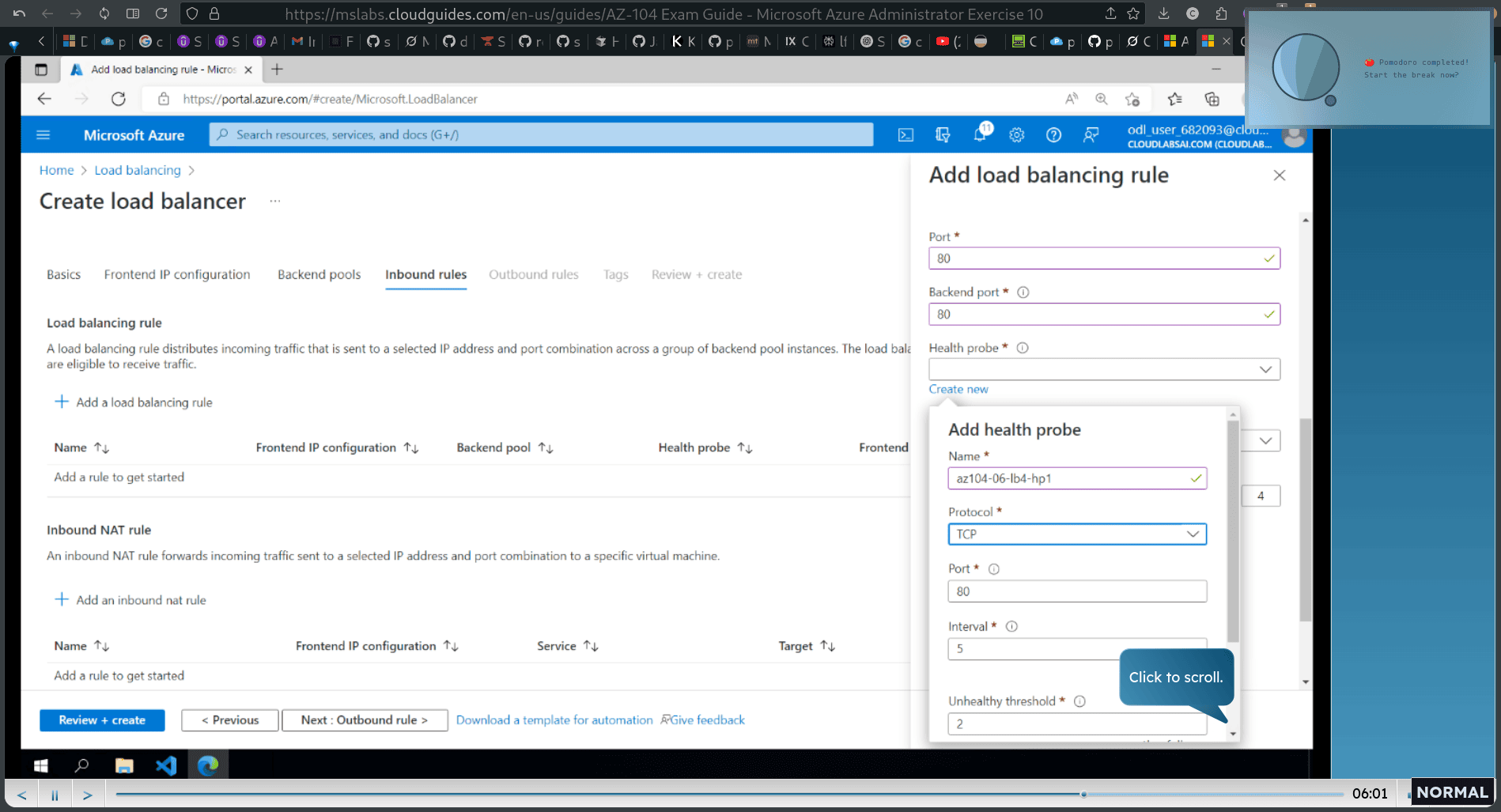The width and height of the screenshot is (1501, 812).
Task: Click the Edge back arrow beside portal URL
Action: pos(44,99)
